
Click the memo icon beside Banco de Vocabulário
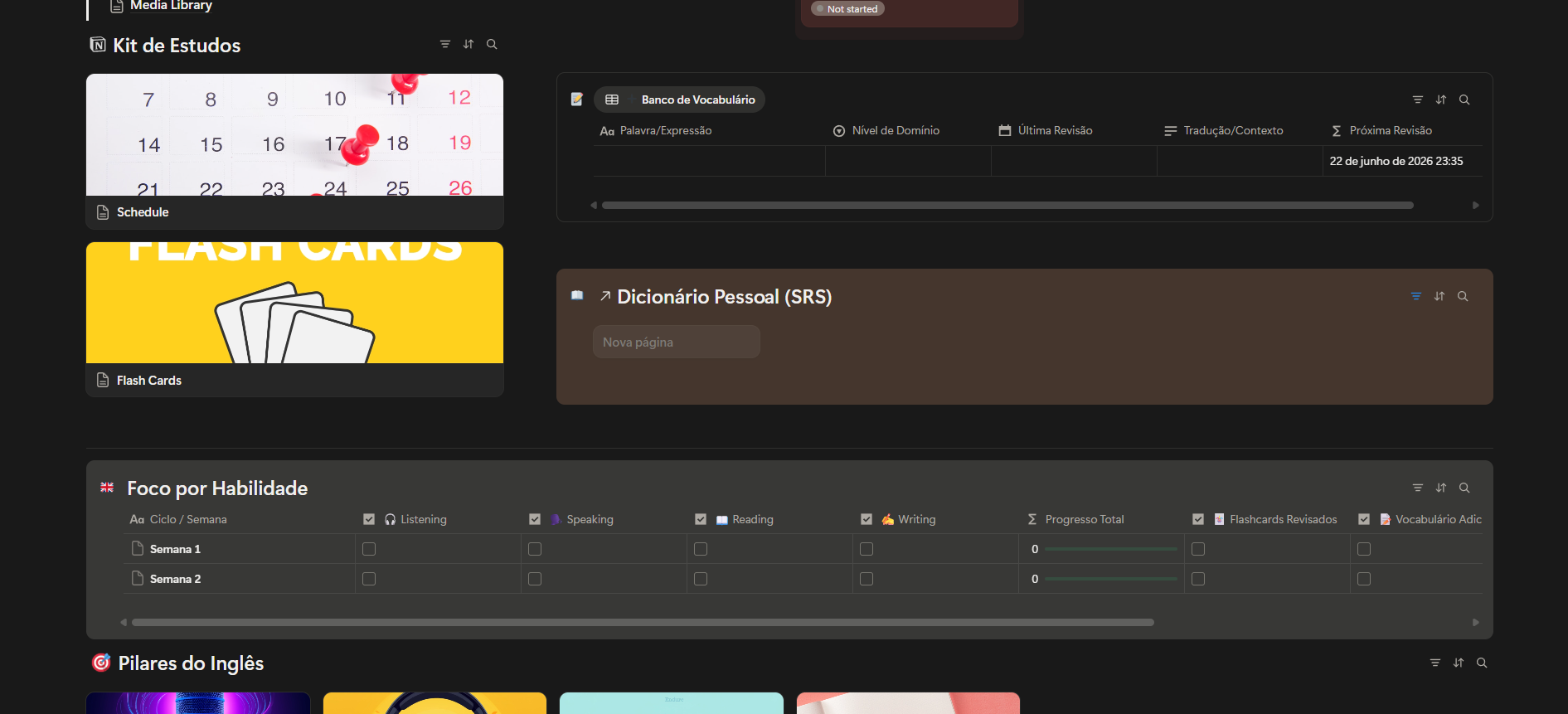577,100
